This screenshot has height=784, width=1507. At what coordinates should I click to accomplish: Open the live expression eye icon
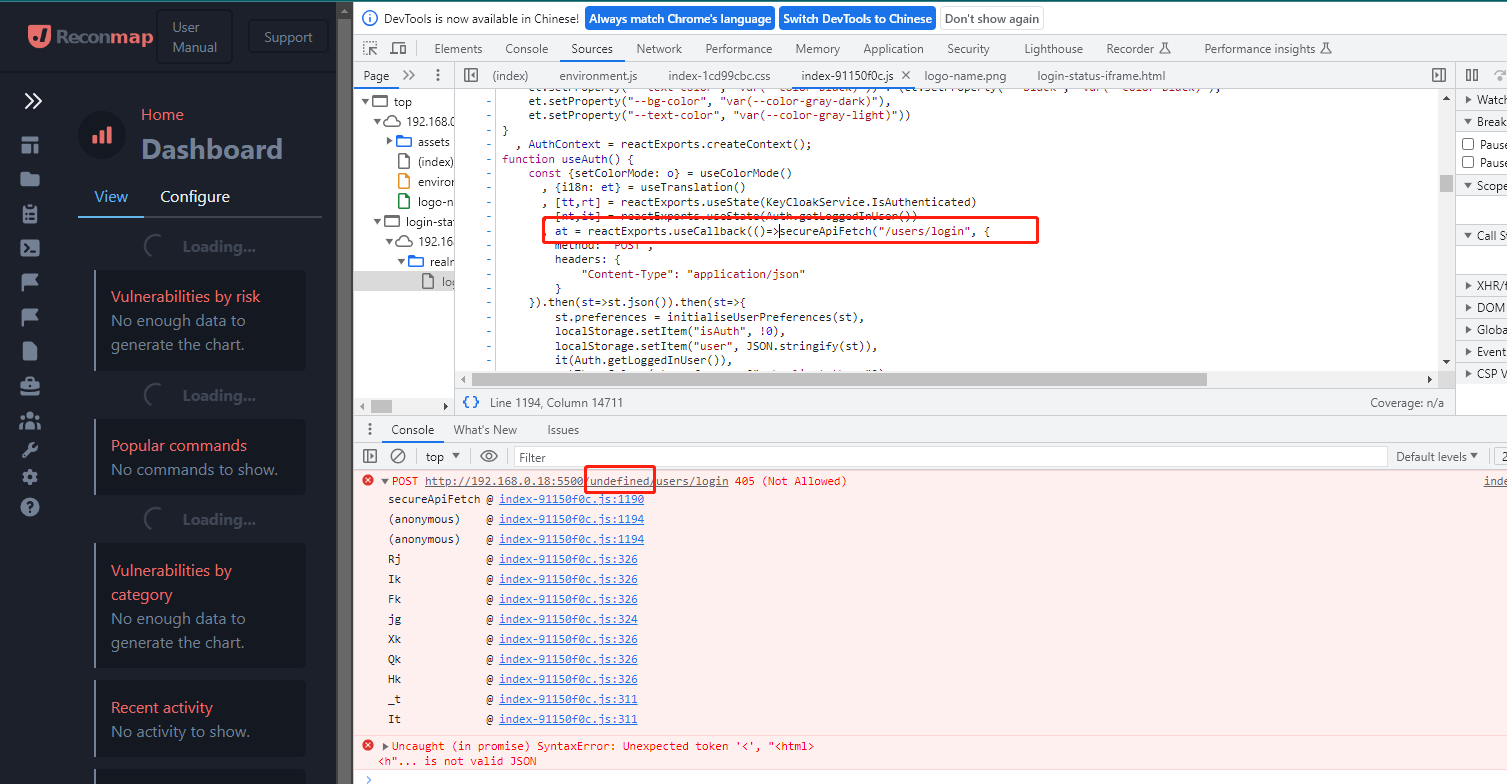[489, 456]
